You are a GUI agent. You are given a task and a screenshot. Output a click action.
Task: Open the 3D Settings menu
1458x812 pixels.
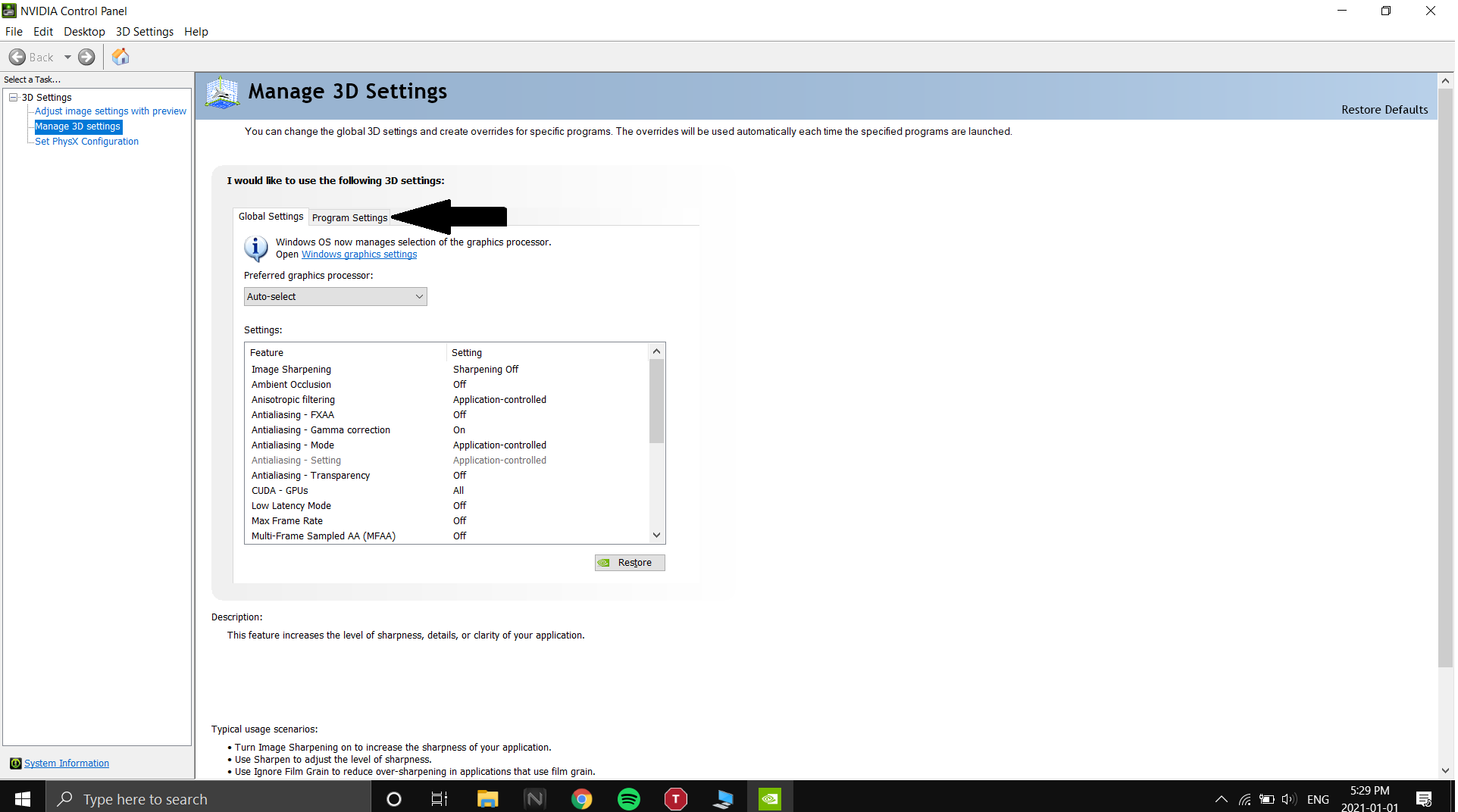tap(144, 32)
